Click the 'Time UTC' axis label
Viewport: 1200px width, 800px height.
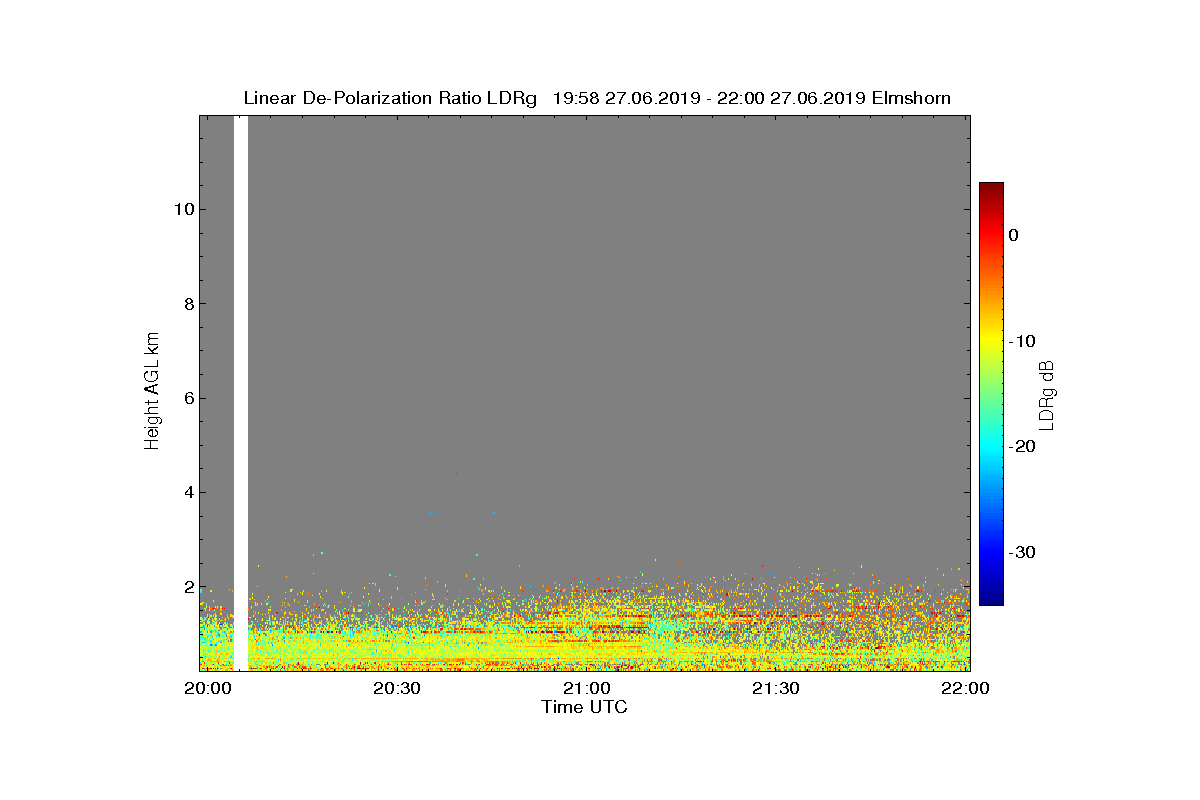[584, 707]
